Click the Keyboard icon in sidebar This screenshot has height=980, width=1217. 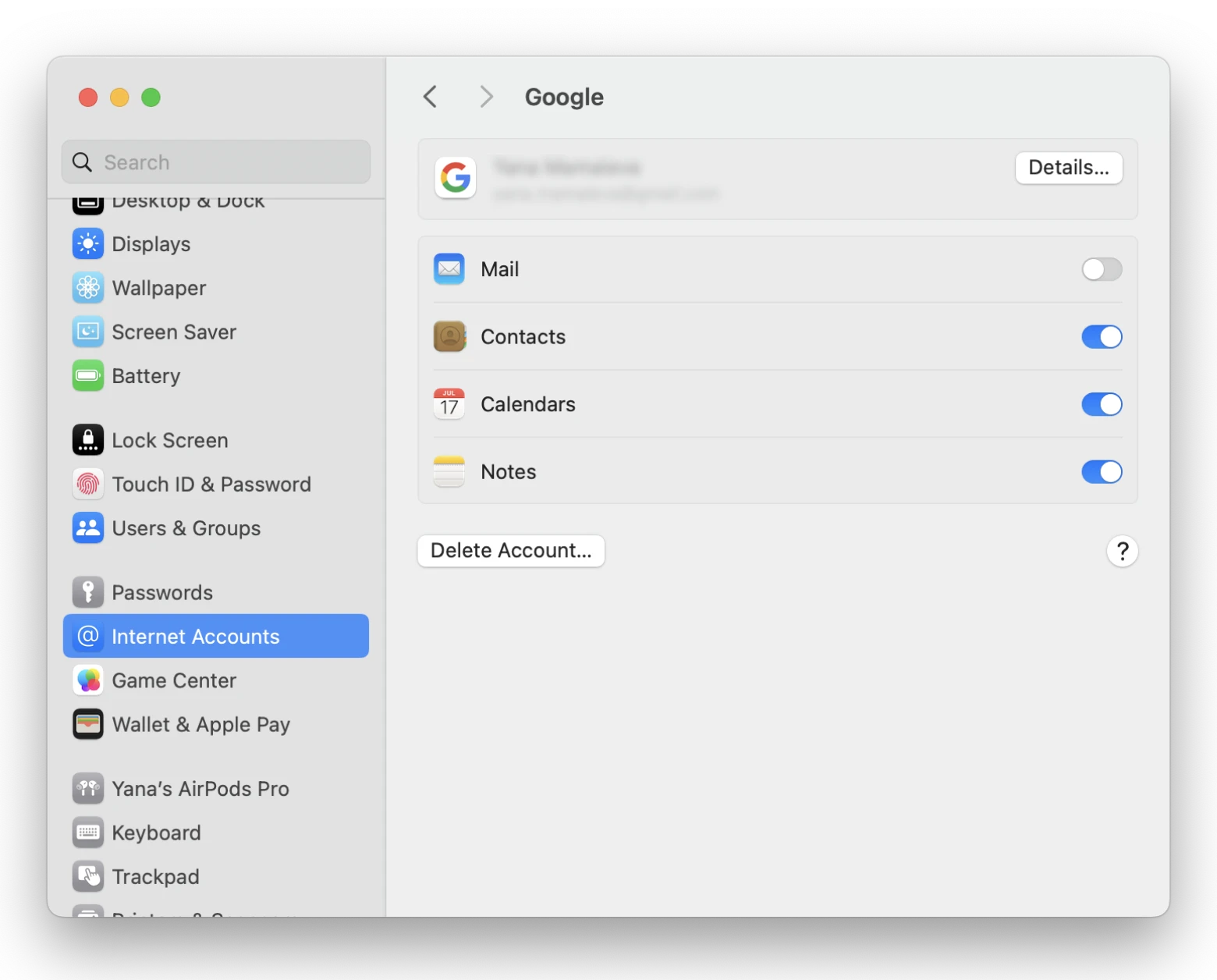(88, 833)
